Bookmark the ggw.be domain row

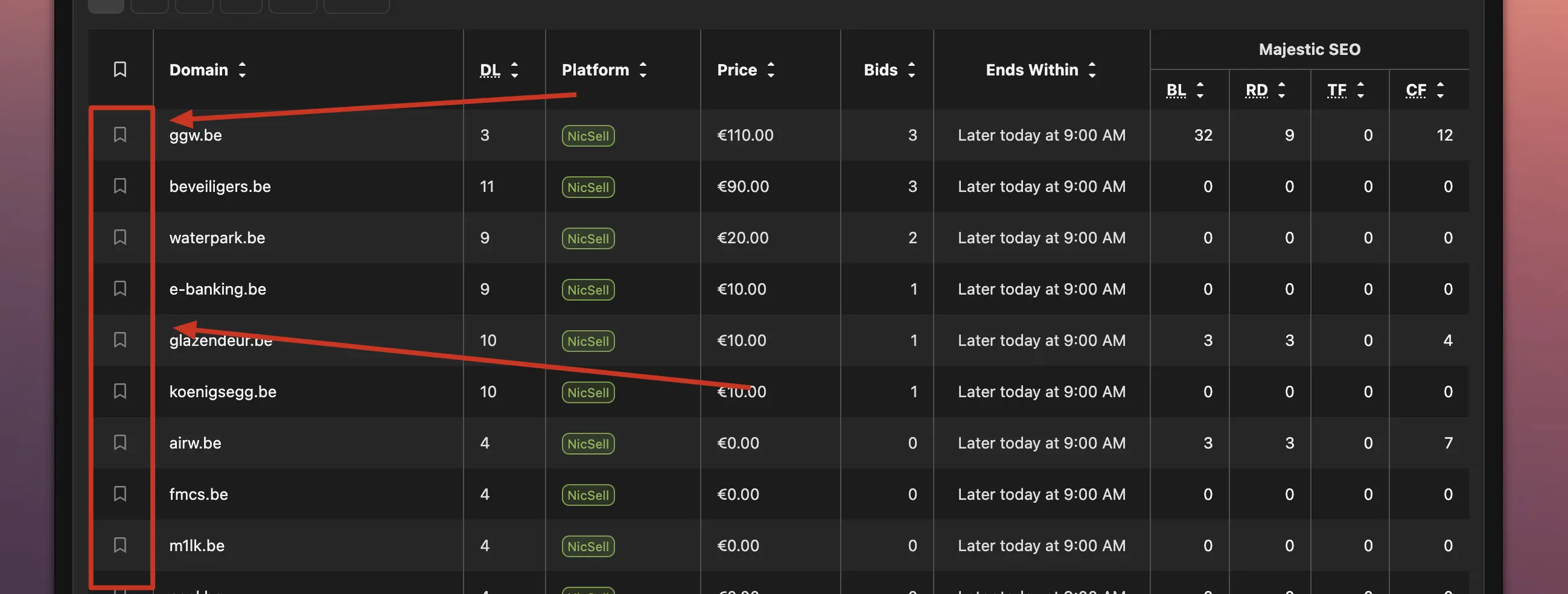120,135
